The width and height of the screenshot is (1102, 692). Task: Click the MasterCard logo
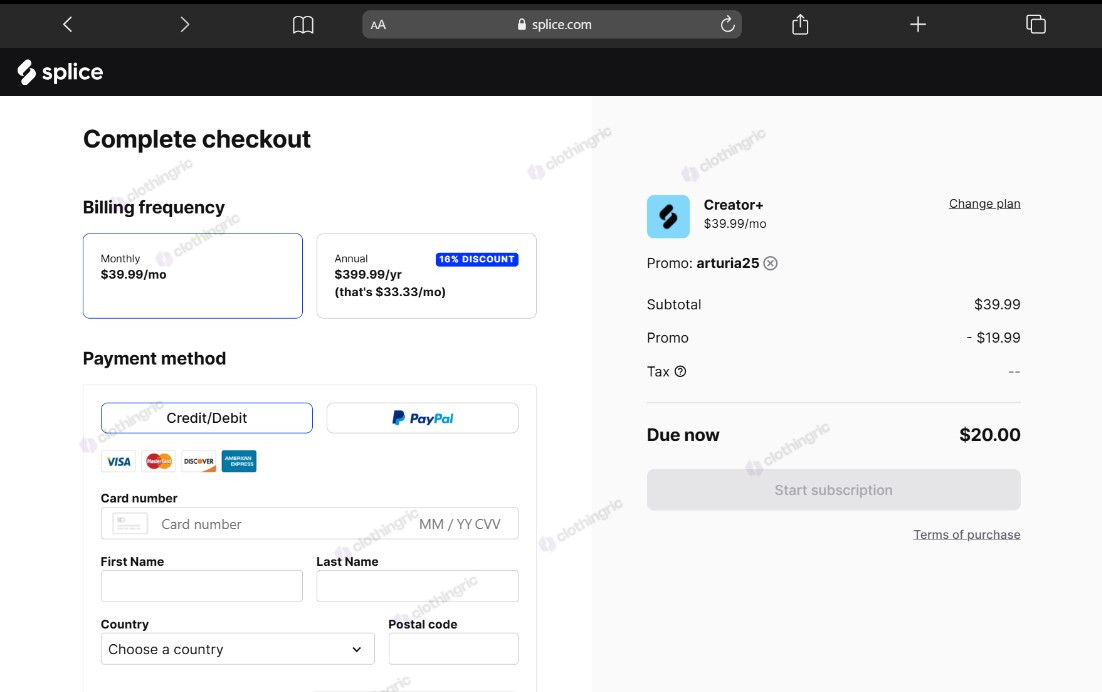coord(159,462)
